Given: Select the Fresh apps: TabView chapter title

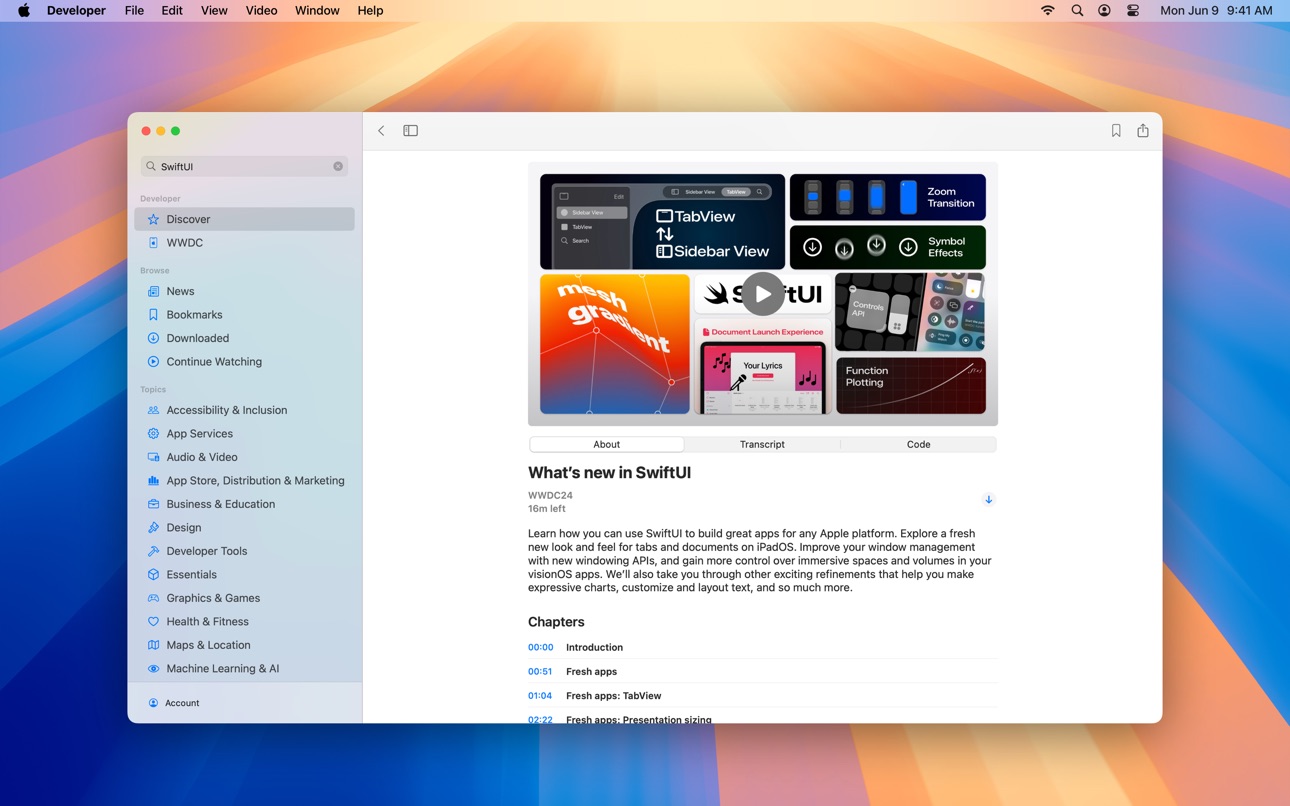Looking at the screenshot, I should [x=613, y=695].
